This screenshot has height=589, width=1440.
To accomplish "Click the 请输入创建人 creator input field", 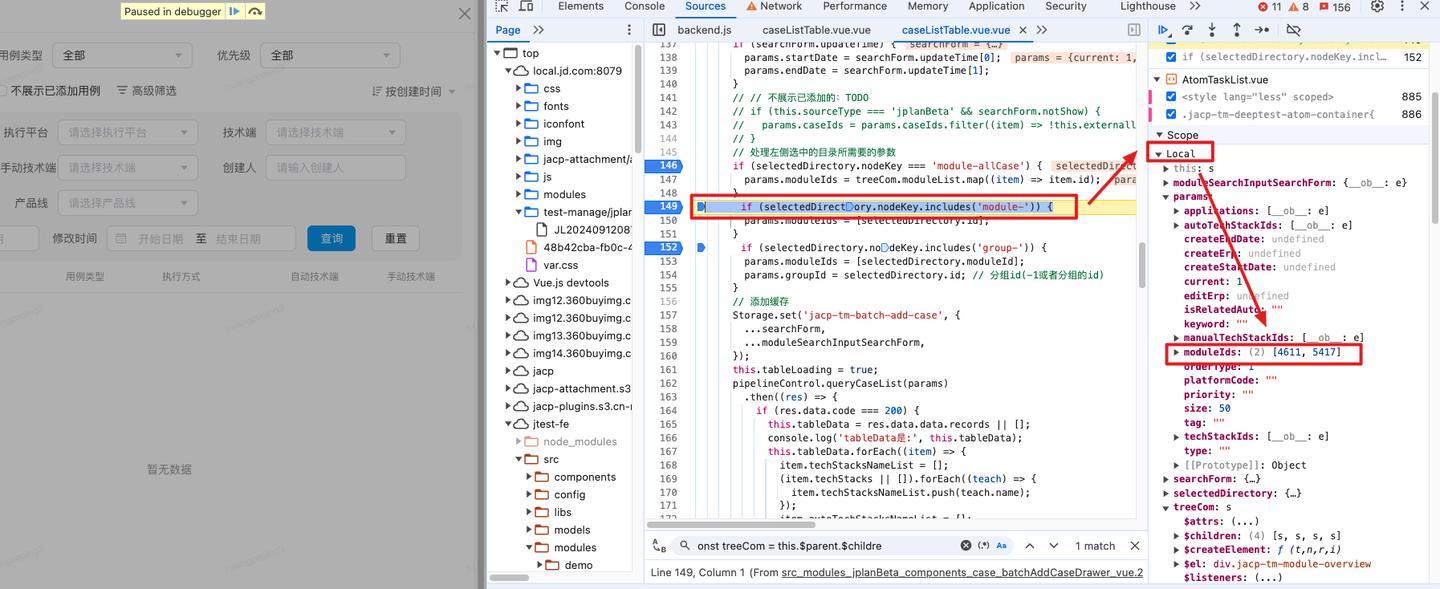I will tap(335, 168).
